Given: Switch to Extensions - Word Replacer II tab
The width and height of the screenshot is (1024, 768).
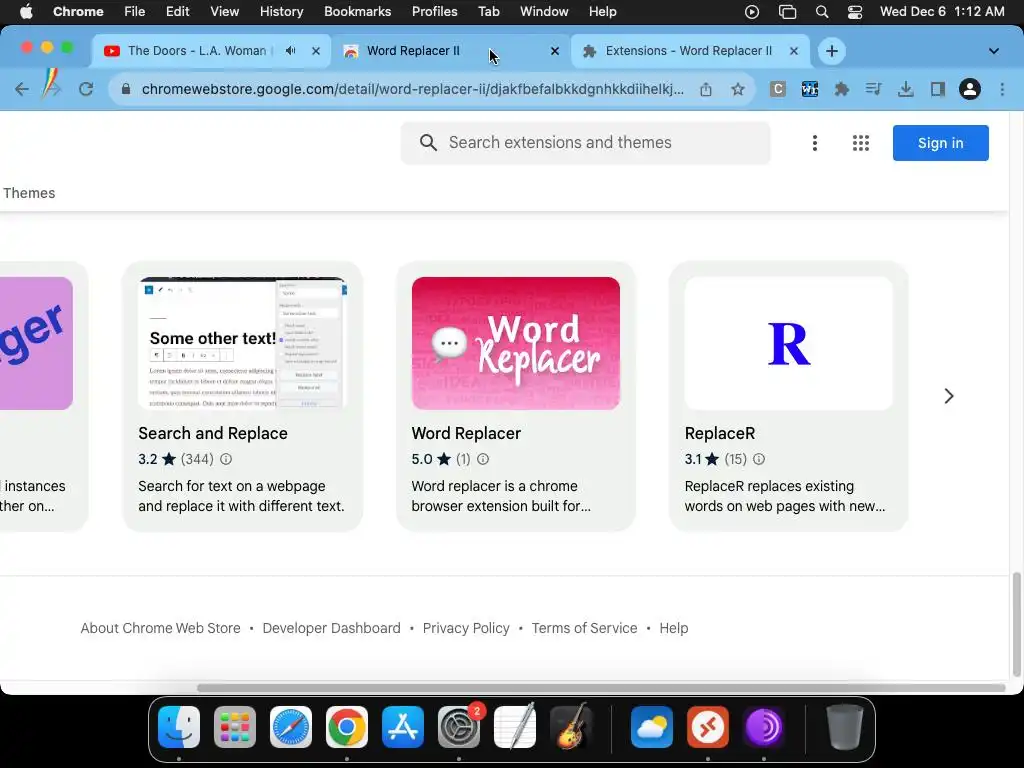Looking at the screenshot, I should pyautogui.click(x=689, y=51).
